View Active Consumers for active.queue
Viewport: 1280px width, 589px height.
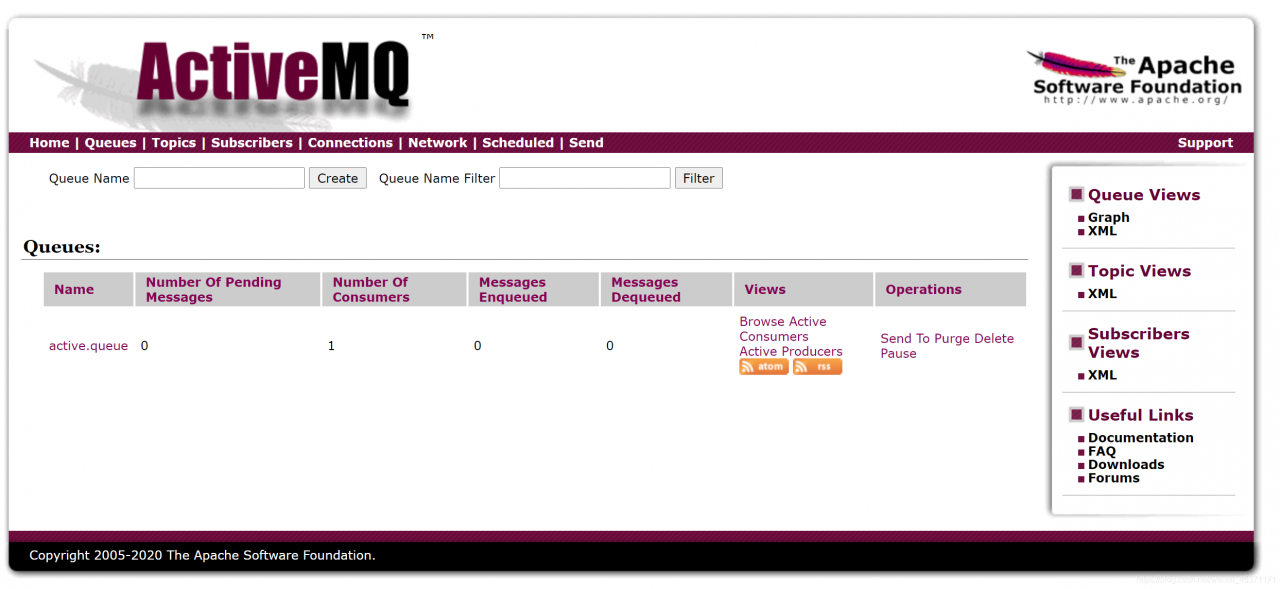tap(783, 329)
